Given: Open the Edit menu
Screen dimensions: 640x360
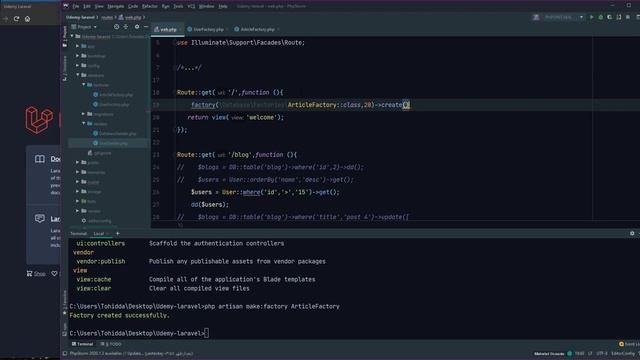Looking at the screenshot, I should pyautogui.click(x=87, y=6).
